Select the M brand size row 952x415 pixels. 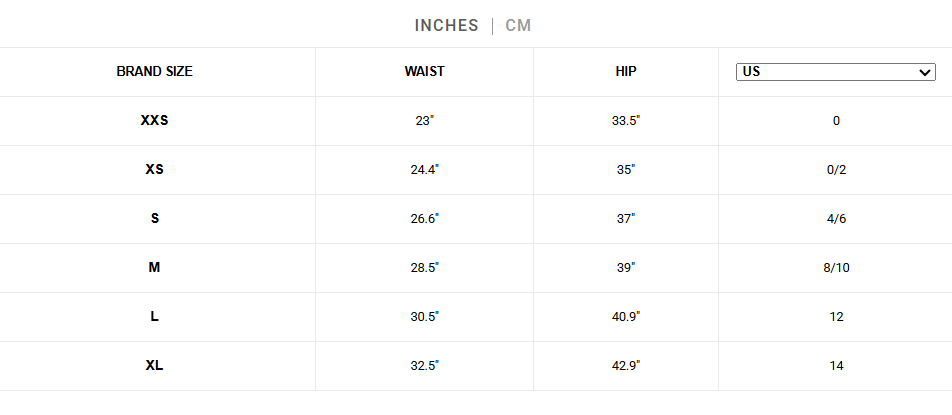154,268
